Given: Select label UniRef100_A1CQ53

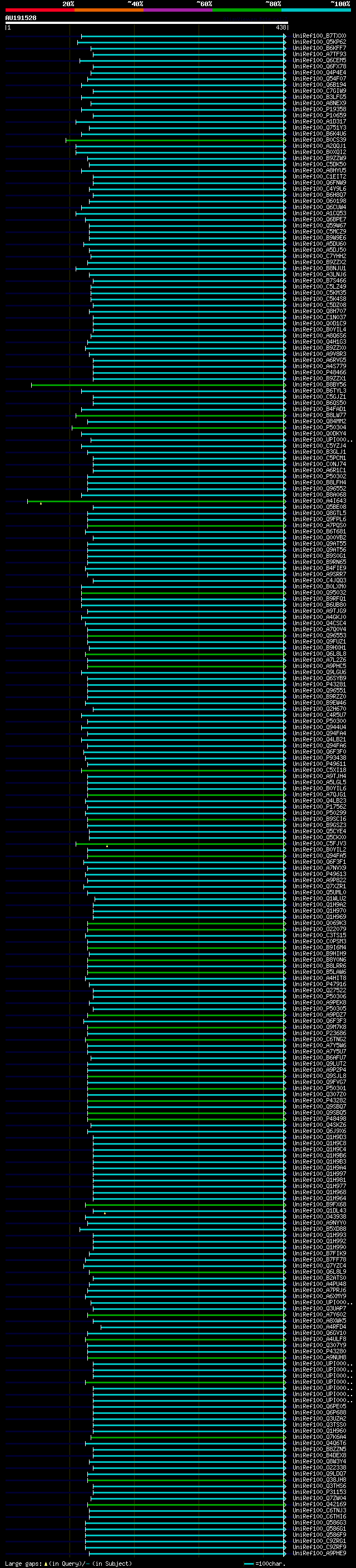Looking at the screenshot, I should [319, 213].
